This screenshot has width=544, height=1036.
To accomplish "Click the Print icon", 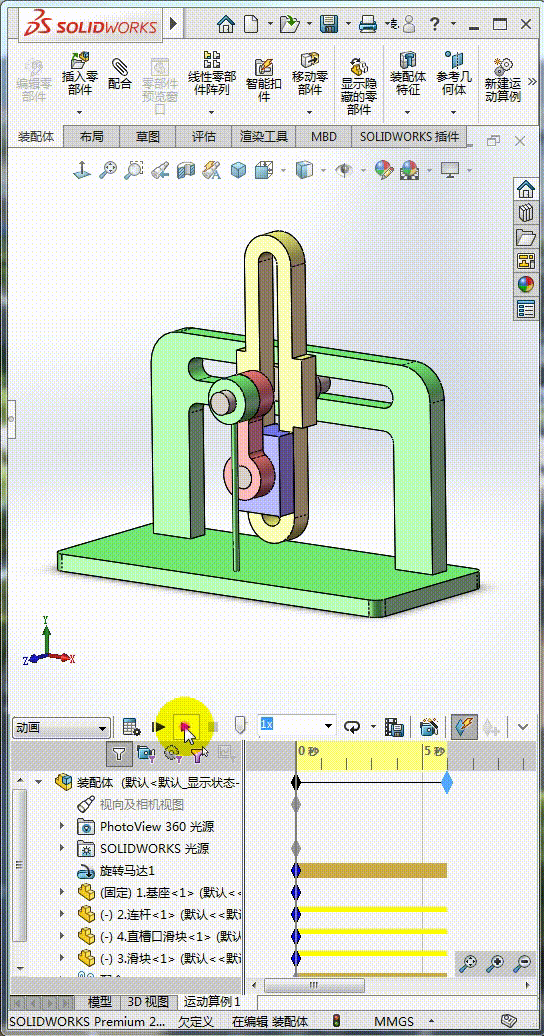I will 368,25.
